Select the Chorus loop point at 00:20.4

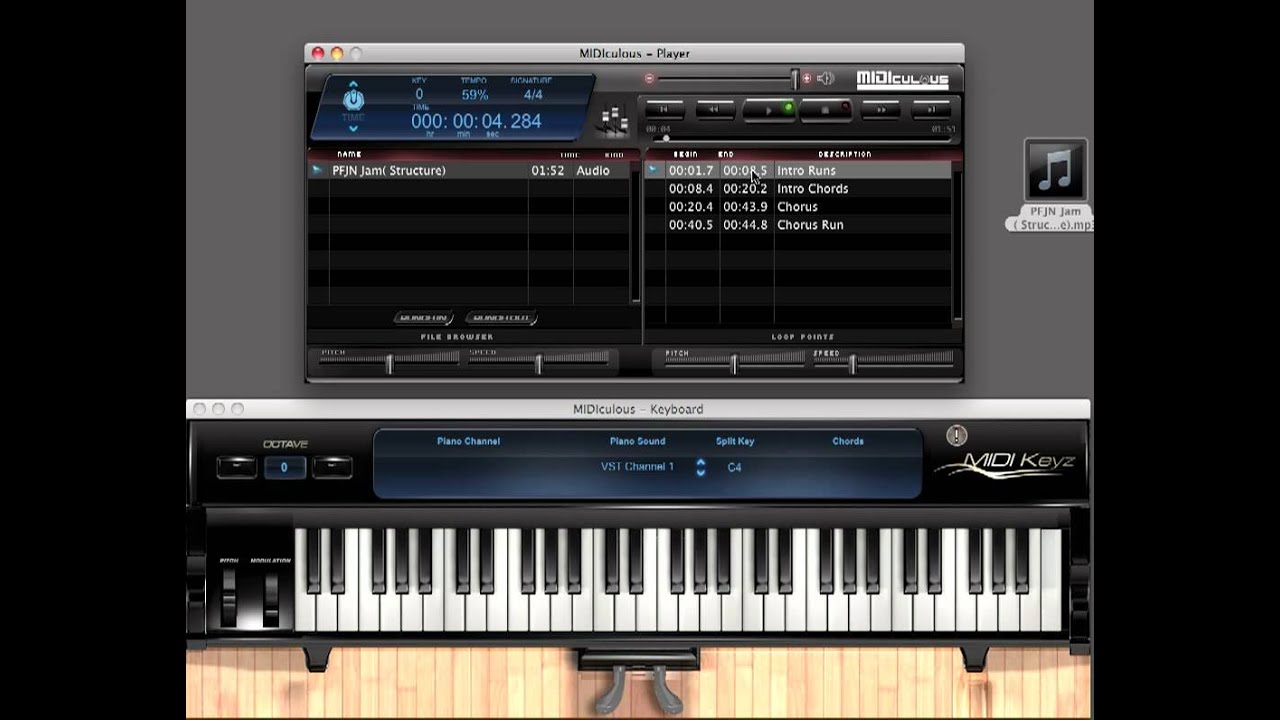tap(797, 207)
